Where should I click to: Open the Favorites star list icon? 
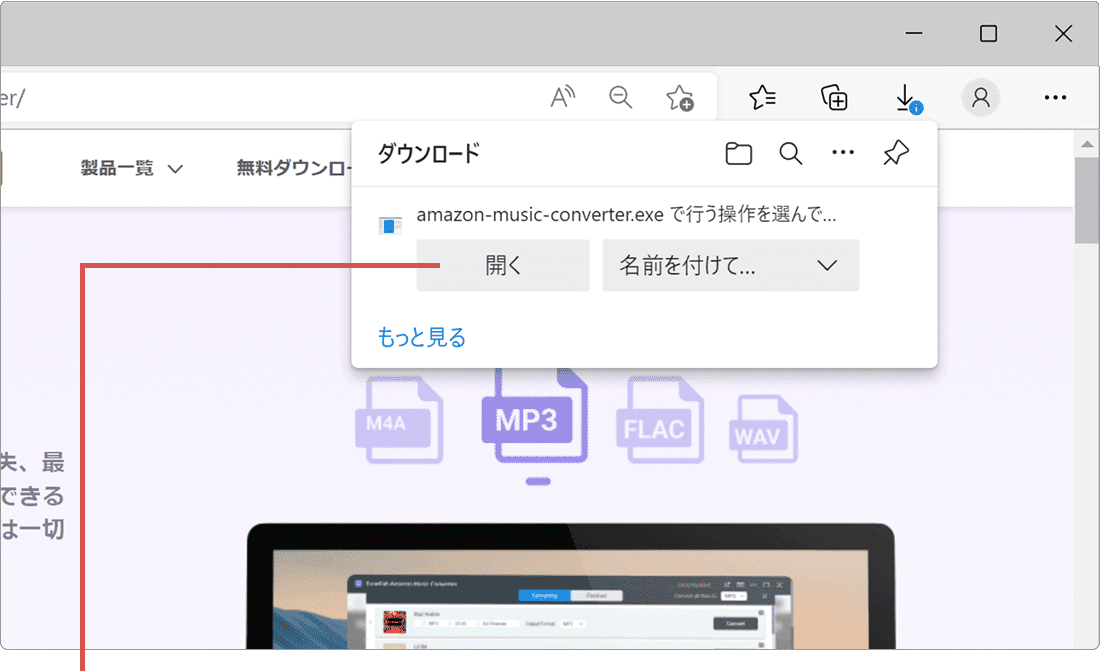[762, 97]
